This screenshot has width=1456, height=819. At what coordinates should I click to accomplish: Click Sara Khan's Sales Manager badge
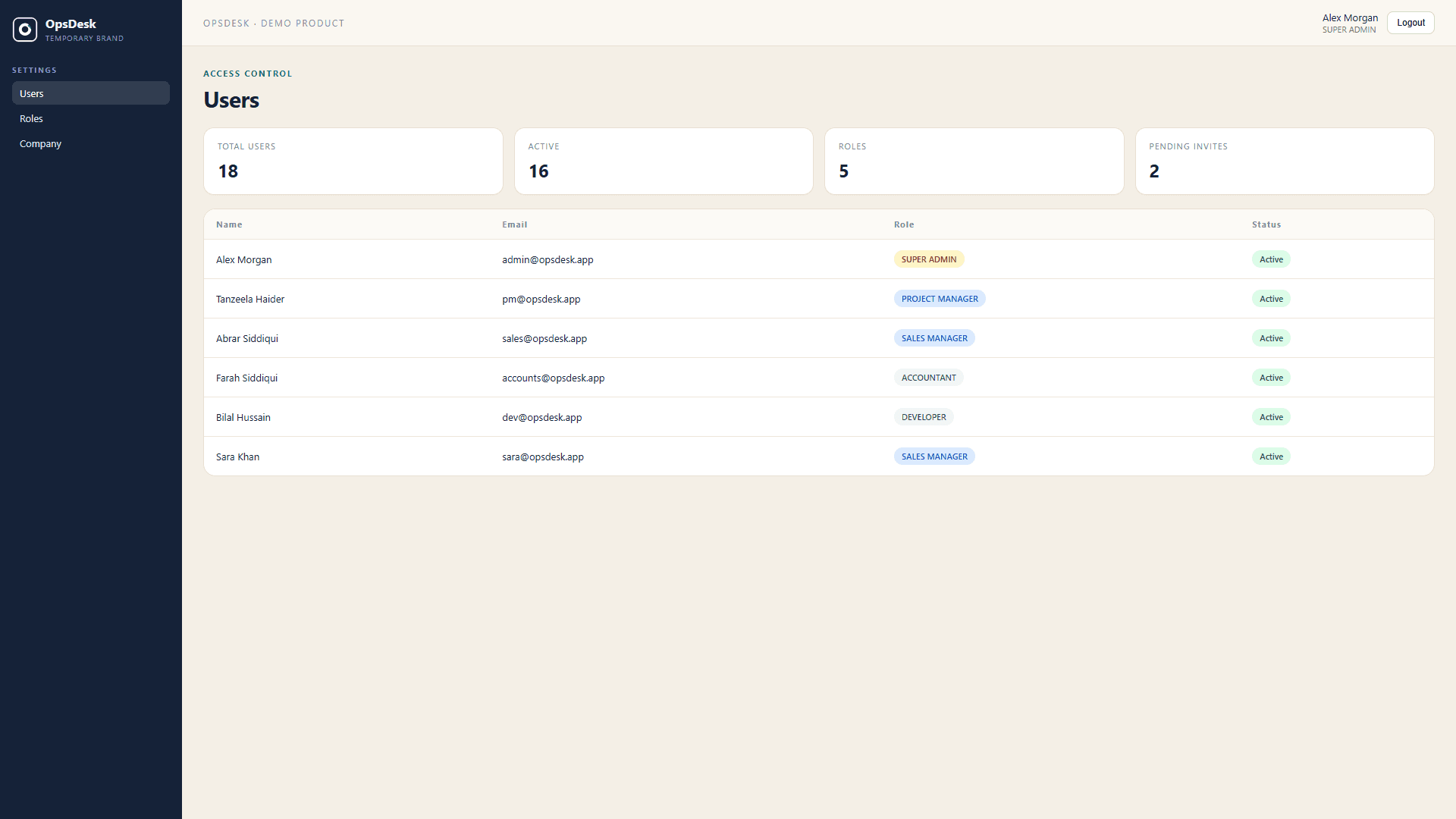(x=934, y=457)
